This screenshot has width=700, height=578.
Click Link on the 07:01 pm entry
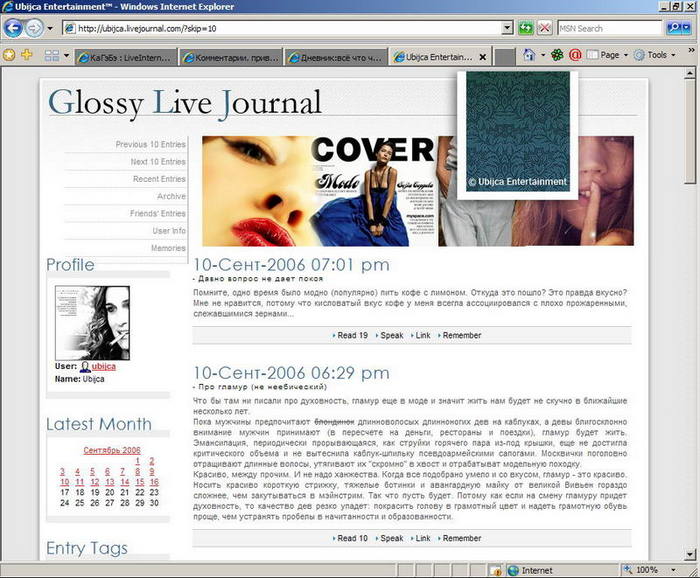(x=422, y=335)
